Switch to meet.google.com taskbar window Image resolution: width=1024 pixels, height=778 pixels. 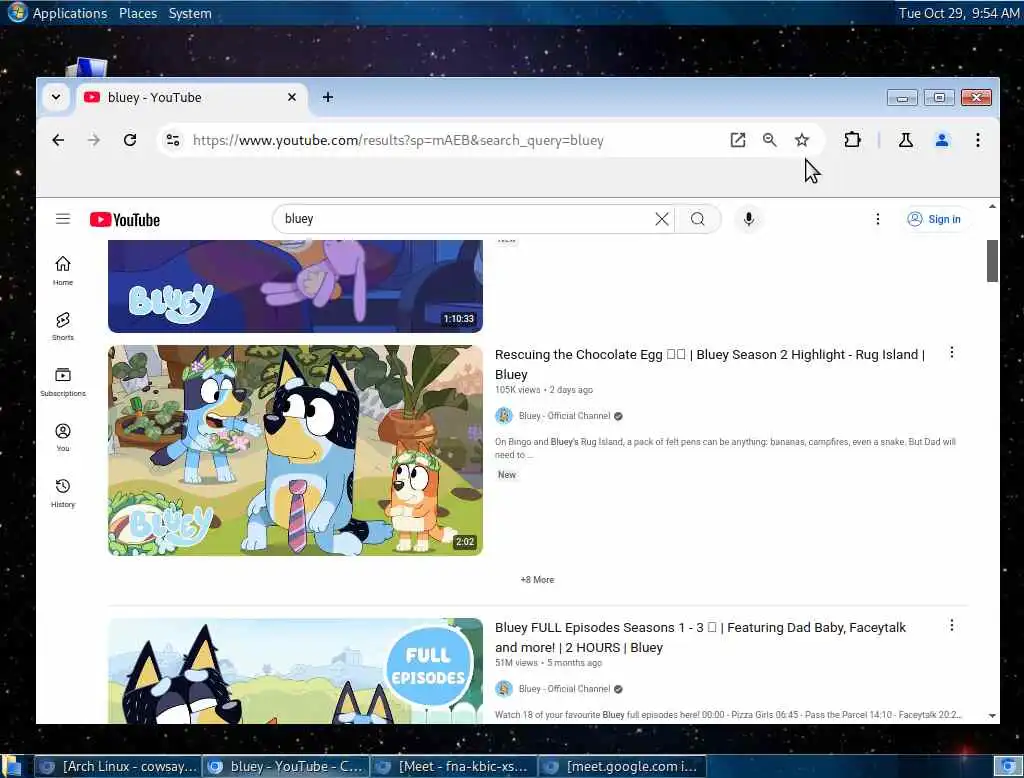[x=622, y=766]
